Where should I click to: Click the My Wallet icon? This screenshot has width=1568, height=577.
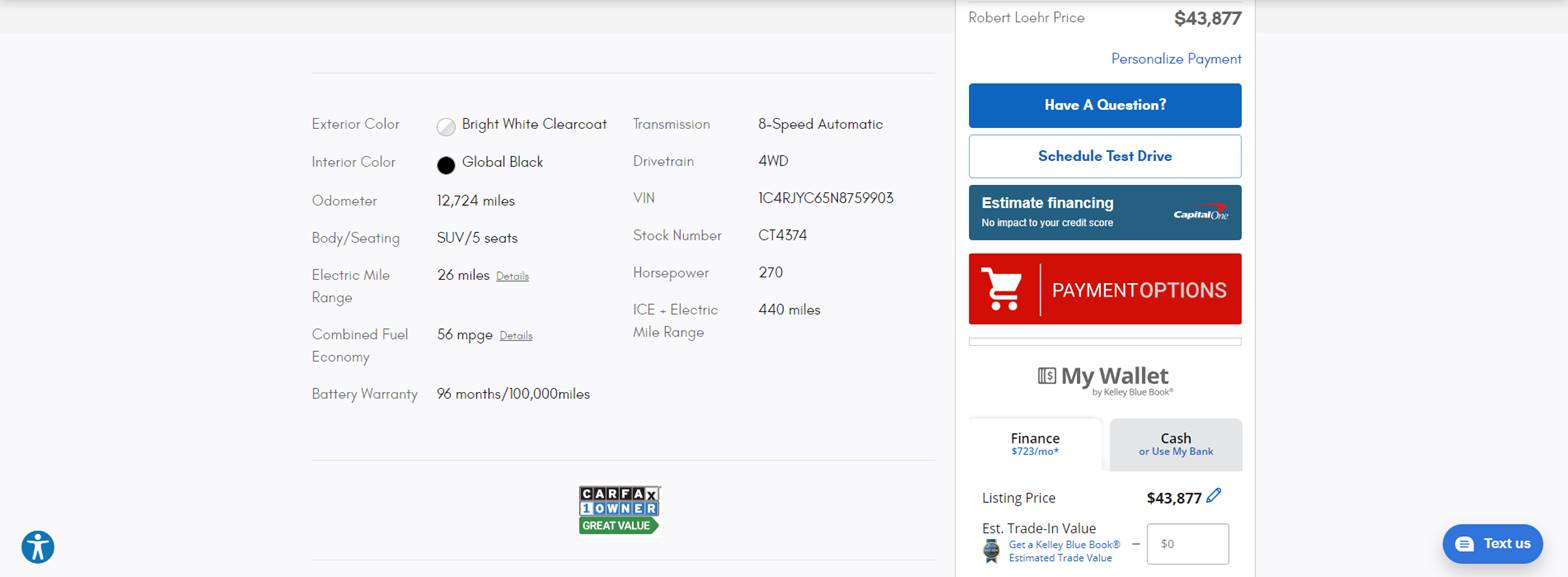point(1047,376)
